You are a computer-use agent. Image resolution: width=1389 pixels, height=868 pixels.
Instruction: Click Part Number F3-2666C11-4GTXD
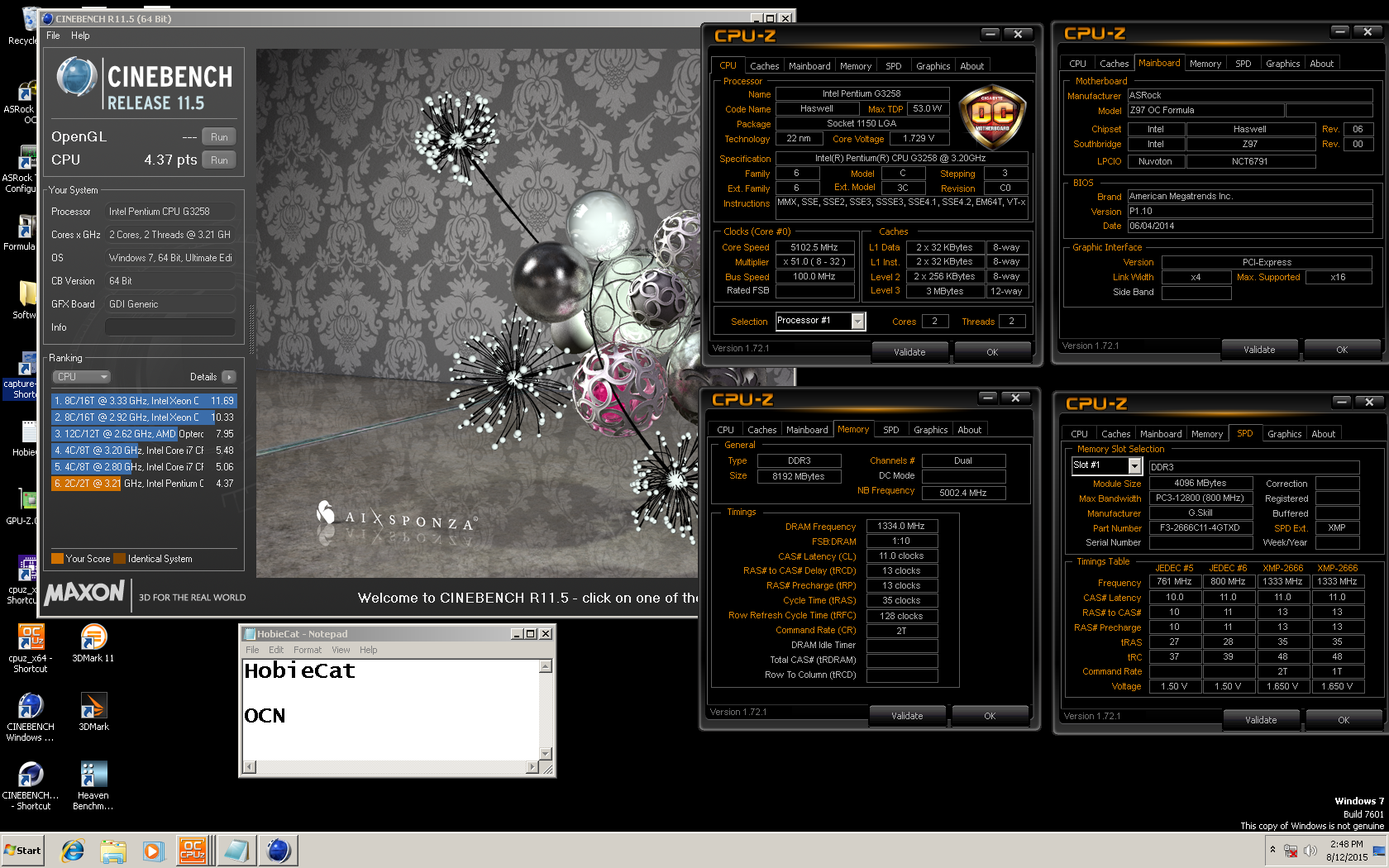[x=1200, y=527]
